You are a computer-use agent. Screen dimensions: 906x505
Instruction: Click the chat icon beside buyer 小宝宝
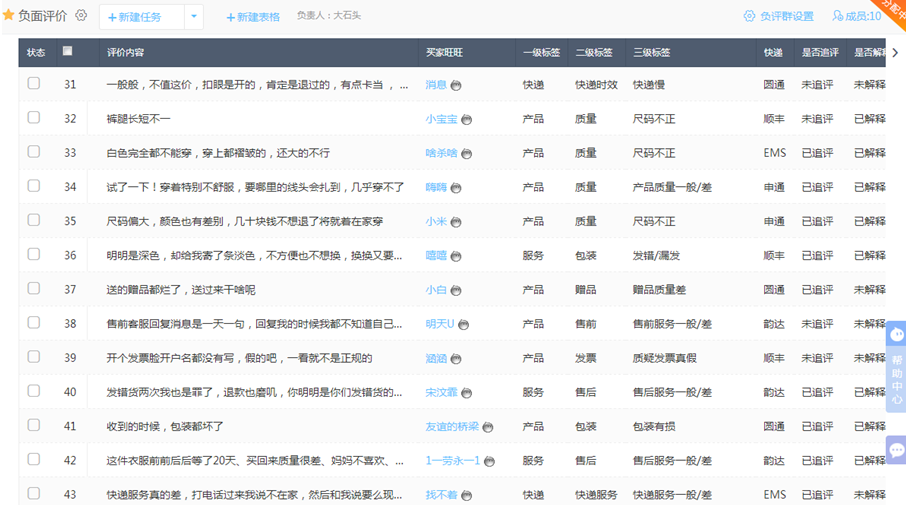coord(466,120)
